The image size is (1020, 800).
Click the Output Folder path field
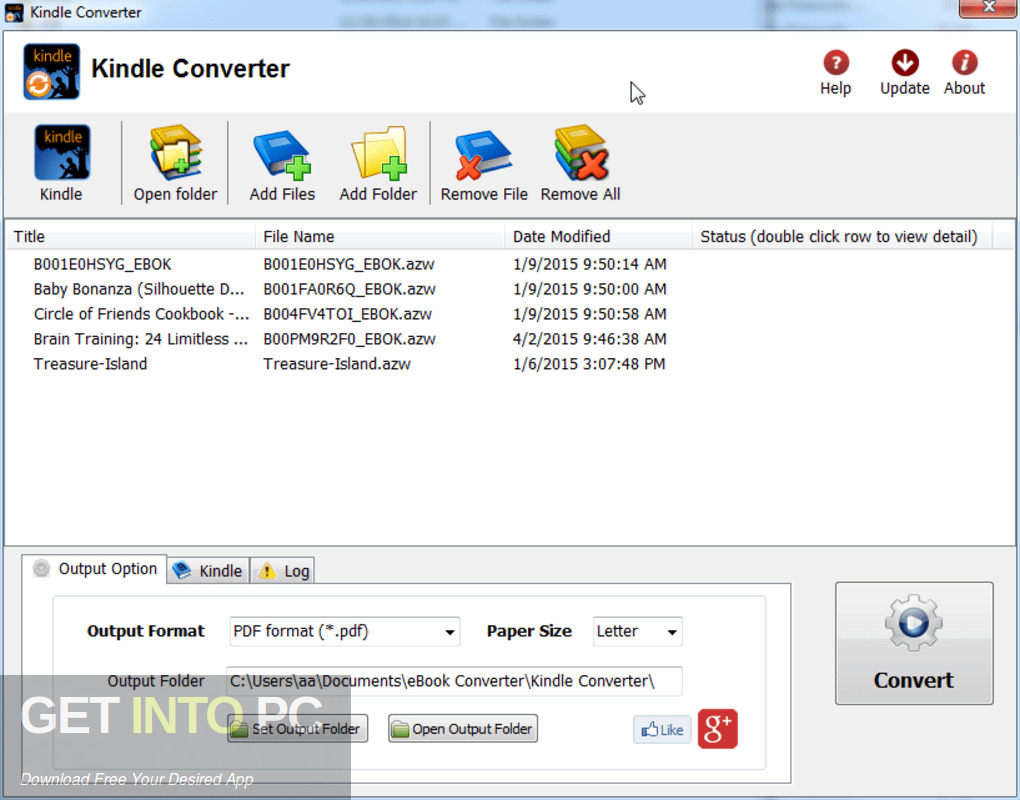point(454,681)
